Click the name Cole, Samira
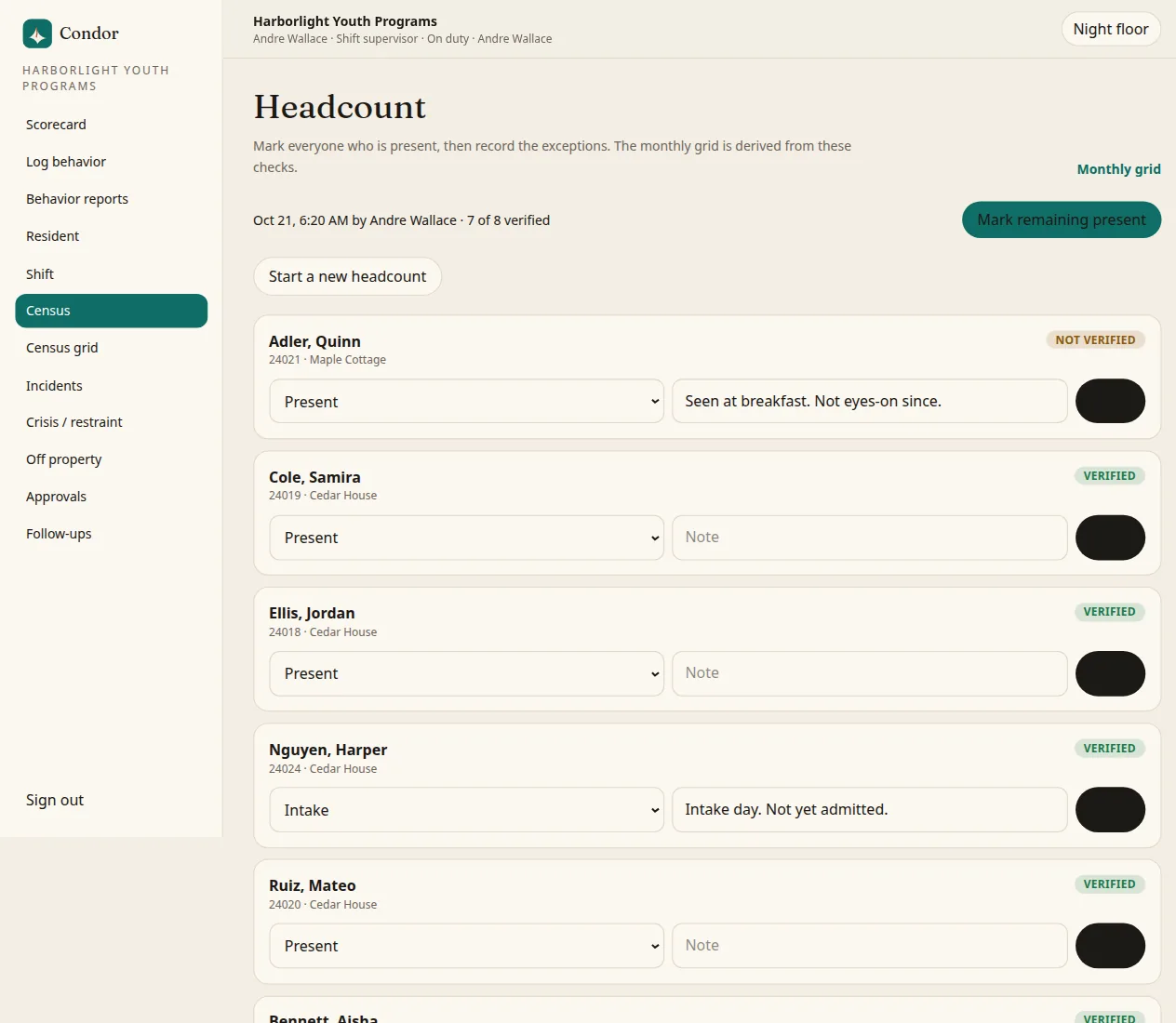The image size is (1176, 1023). [x=314, y=477]
